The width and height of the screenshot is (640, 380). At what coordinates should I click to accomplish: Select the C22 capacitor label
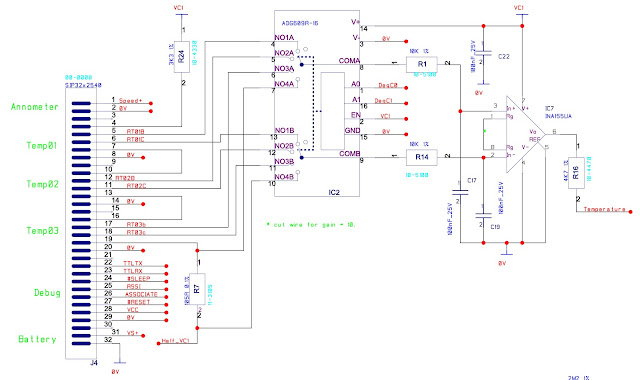(504, 57)
